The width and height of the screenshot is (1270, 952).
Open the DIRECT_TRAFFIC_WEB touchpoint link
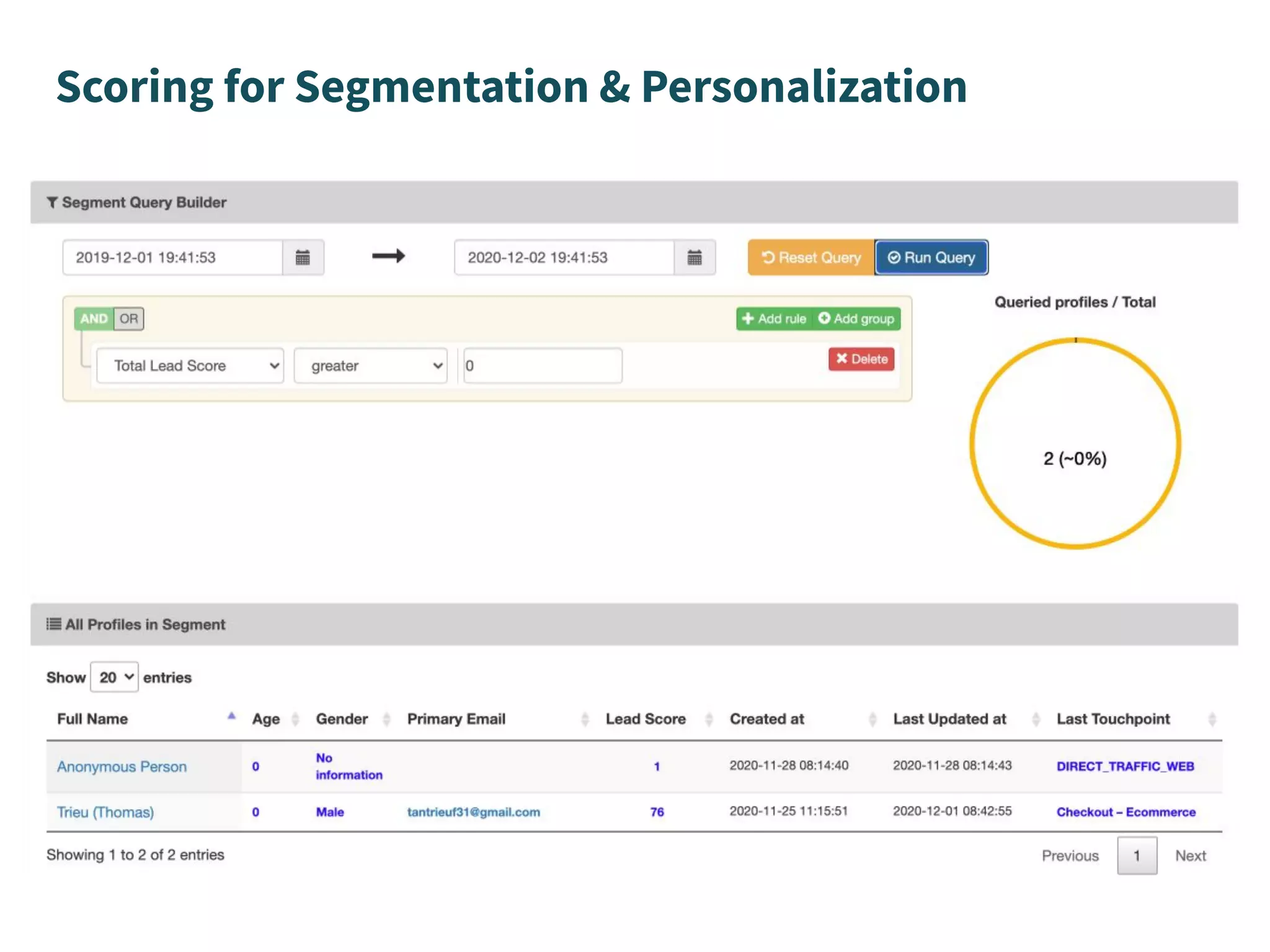click(1125, 766)
